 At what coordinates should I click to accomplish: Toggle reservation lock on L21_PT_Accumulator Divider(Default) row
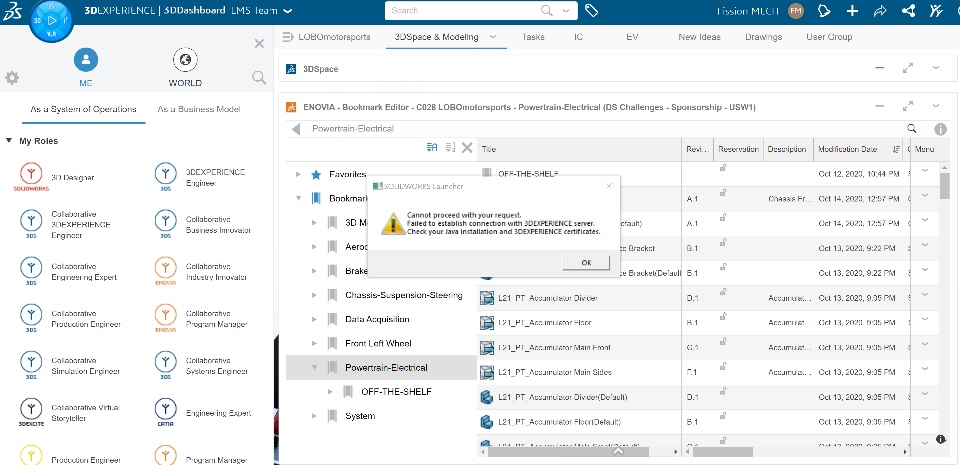[x=723, y=390]
